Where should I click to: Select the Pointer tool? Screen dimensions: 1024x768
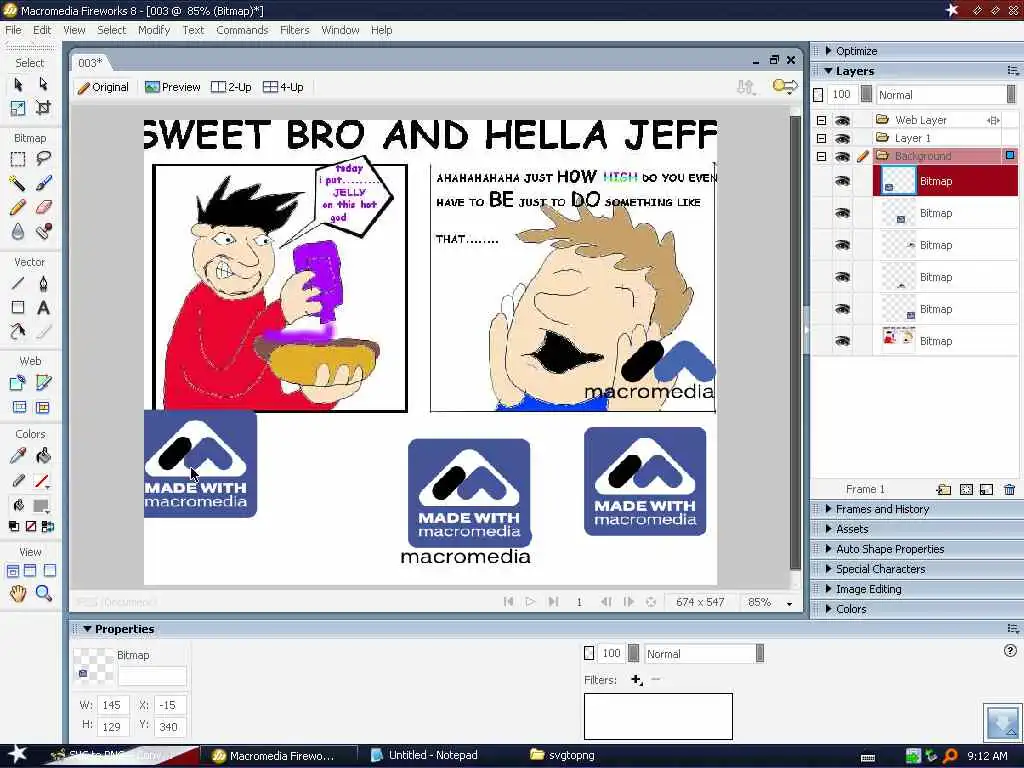pos(18,84)
